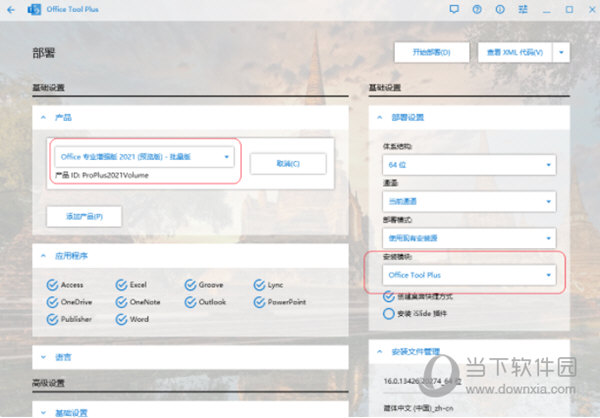Click the 查看 XML 代码(V) button

point(515,52)
